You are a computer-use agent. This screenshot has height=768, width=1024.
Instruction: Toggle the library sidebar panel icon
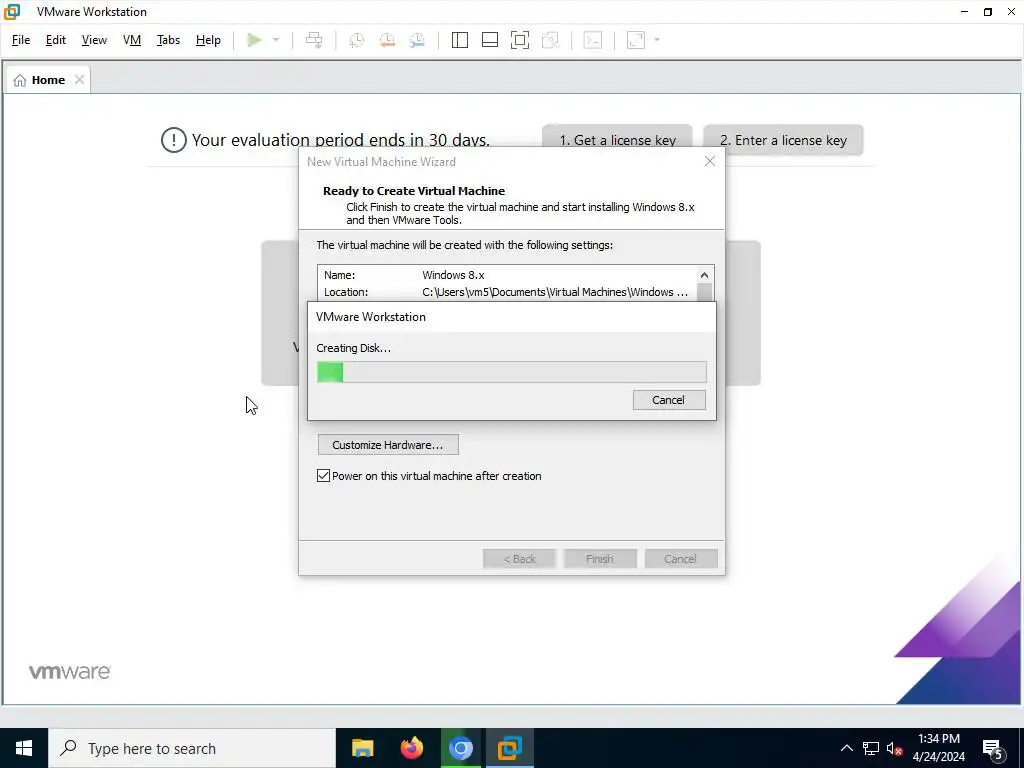click(x=460, y=40)
